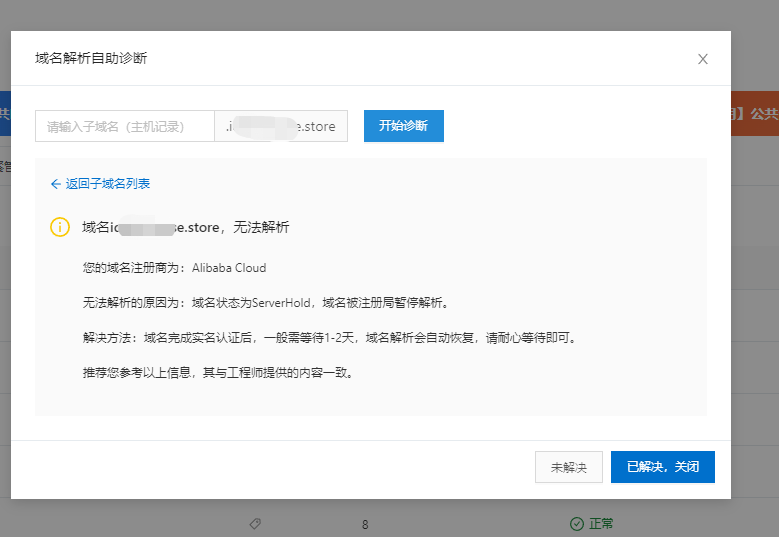
Task: Close the 域名解析自助诊断 dialog with X
Action: pyautogui.click(x=703, y=59)
